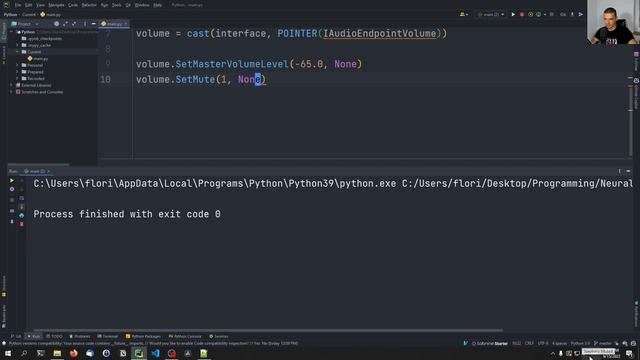The height and width of the screenshot is (360, 640).
Task: Open the Help menu
Action: [x=158, y=5]
